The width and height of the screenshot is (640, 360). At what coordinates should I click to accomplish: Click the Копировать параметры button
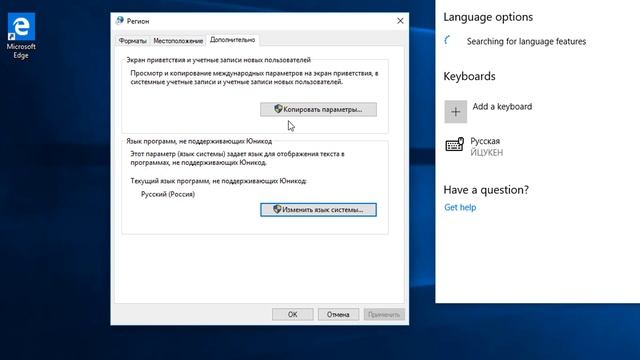318,109
